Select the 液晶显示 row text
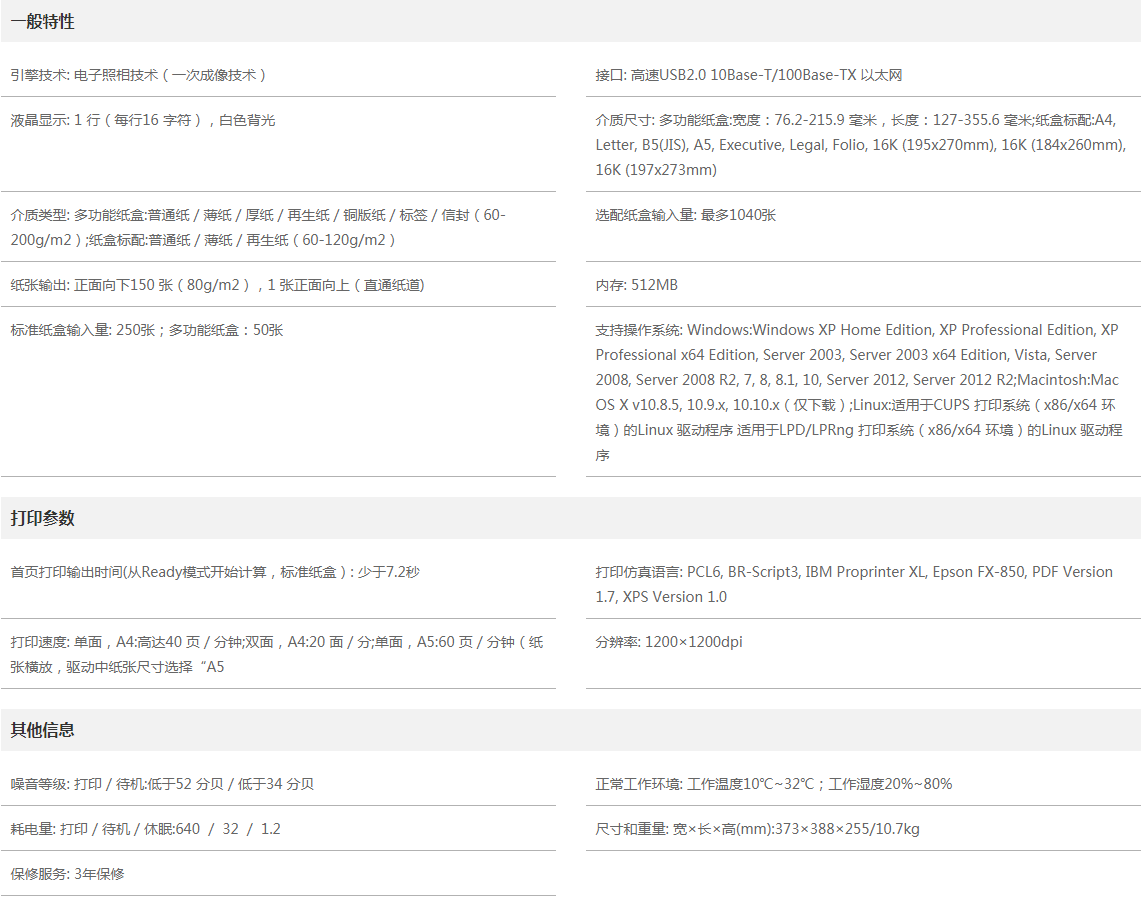Viewport: 1143px width, 904px height. (142, 120)
